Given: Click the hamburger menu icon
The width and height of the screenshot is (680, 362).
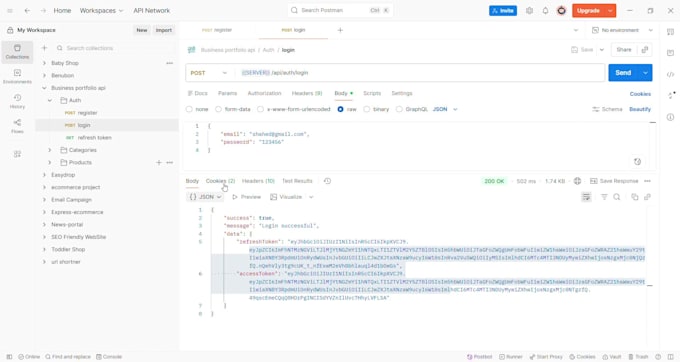Looking at the screenshot, I should pos(10,10).
